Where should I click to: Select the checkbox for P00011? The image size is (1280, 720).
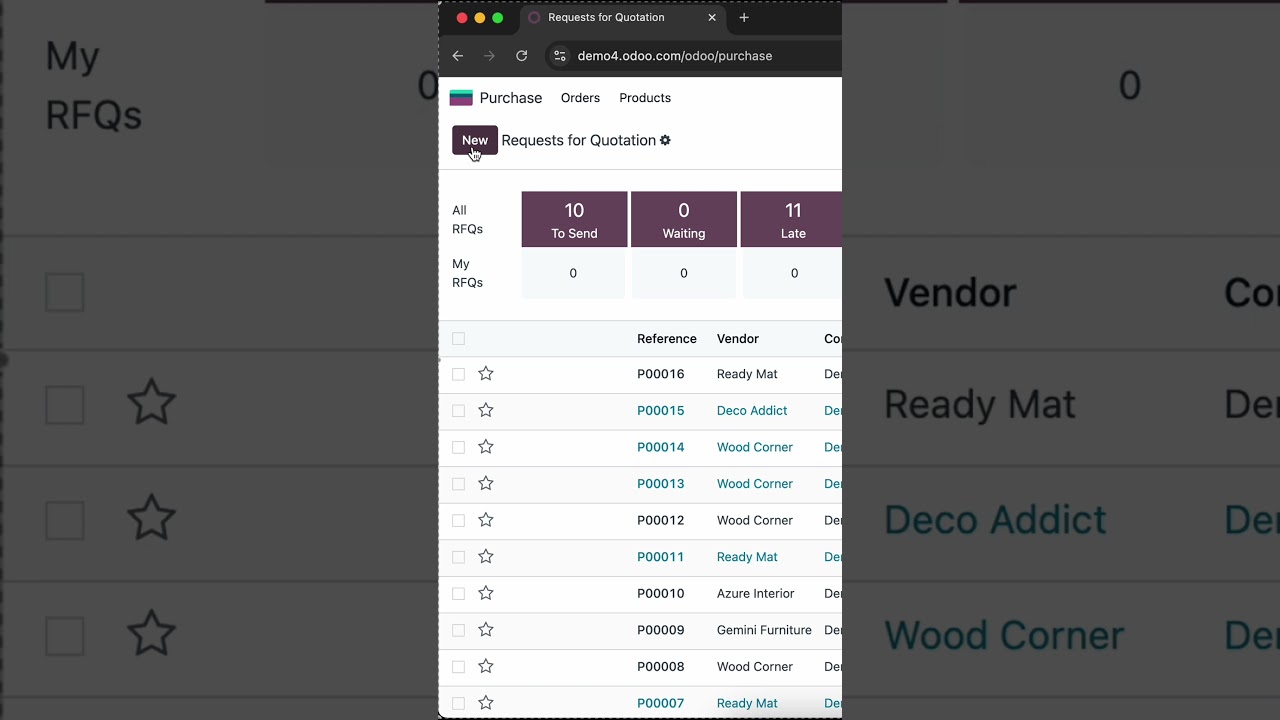(x=458, y=556)
